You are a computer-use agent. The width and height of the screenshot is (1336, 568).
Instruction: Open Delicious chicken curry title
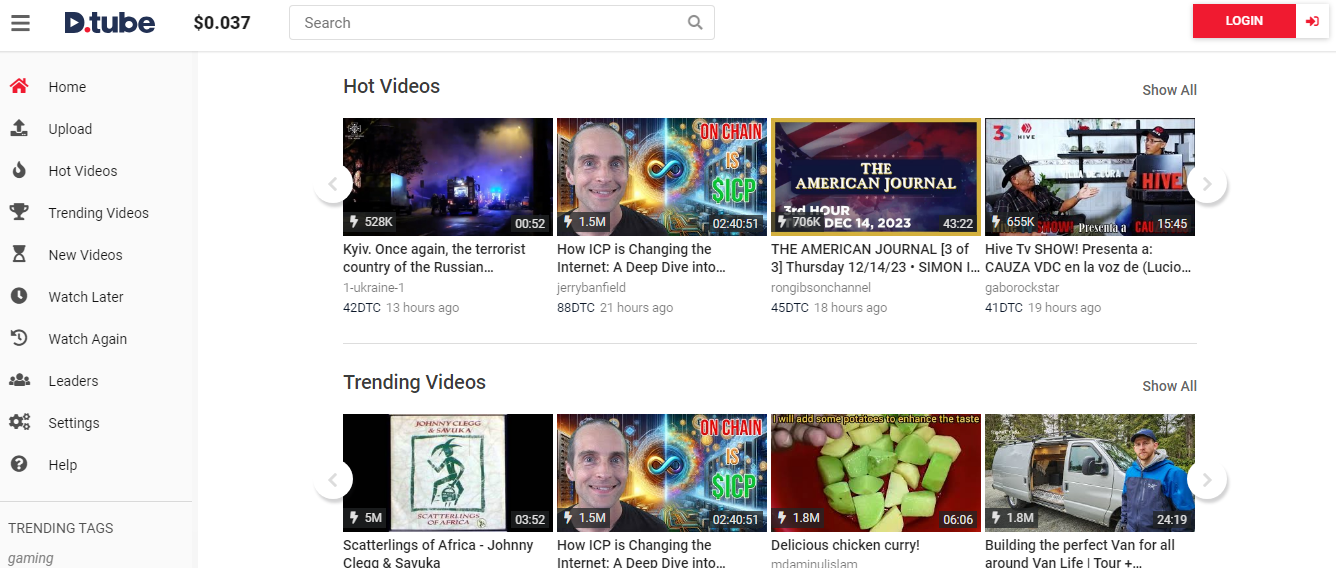[x=845, y=545]
